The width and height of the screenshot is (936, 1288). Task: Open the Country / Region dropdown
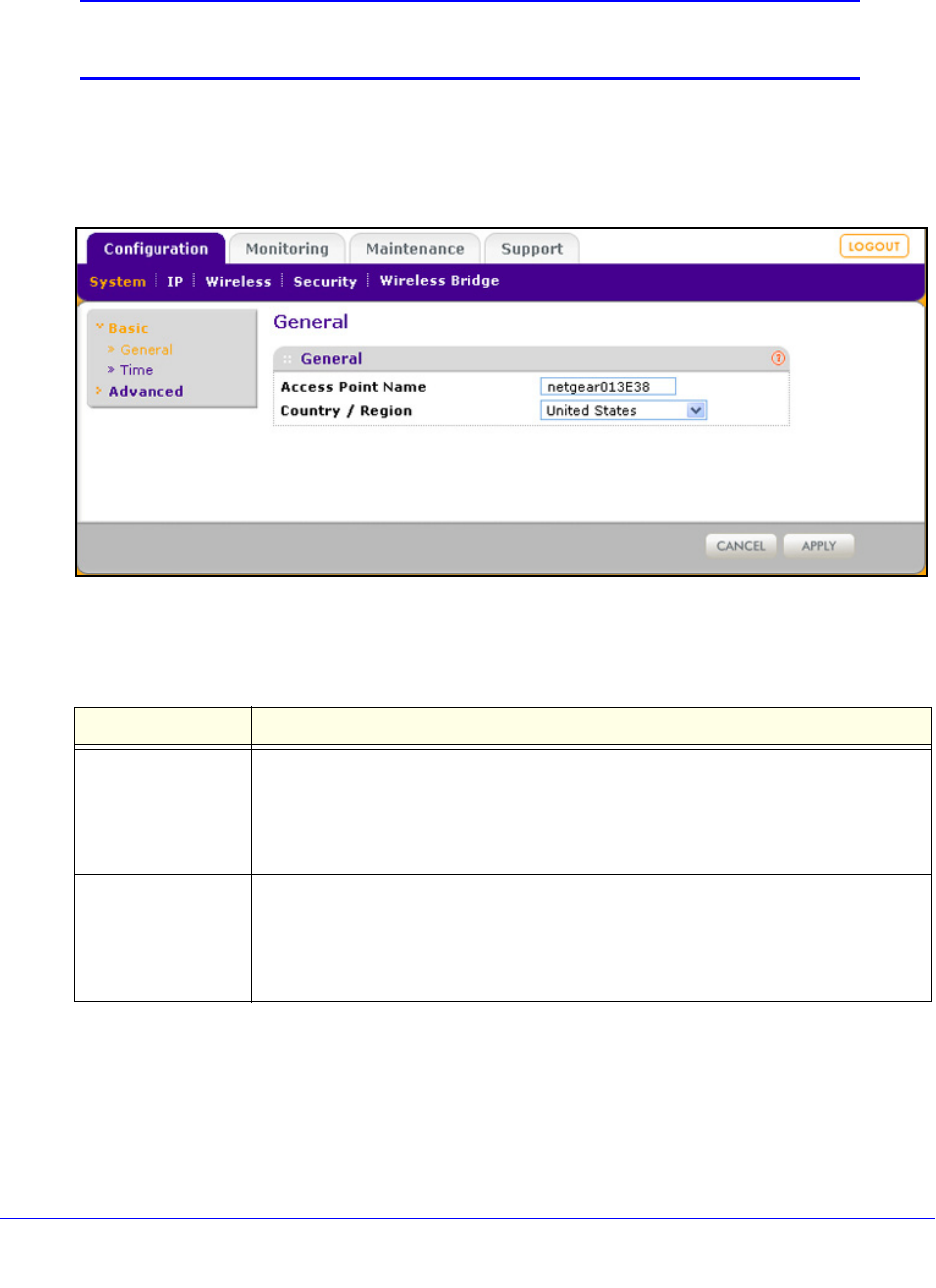click(x=624, y=410)
